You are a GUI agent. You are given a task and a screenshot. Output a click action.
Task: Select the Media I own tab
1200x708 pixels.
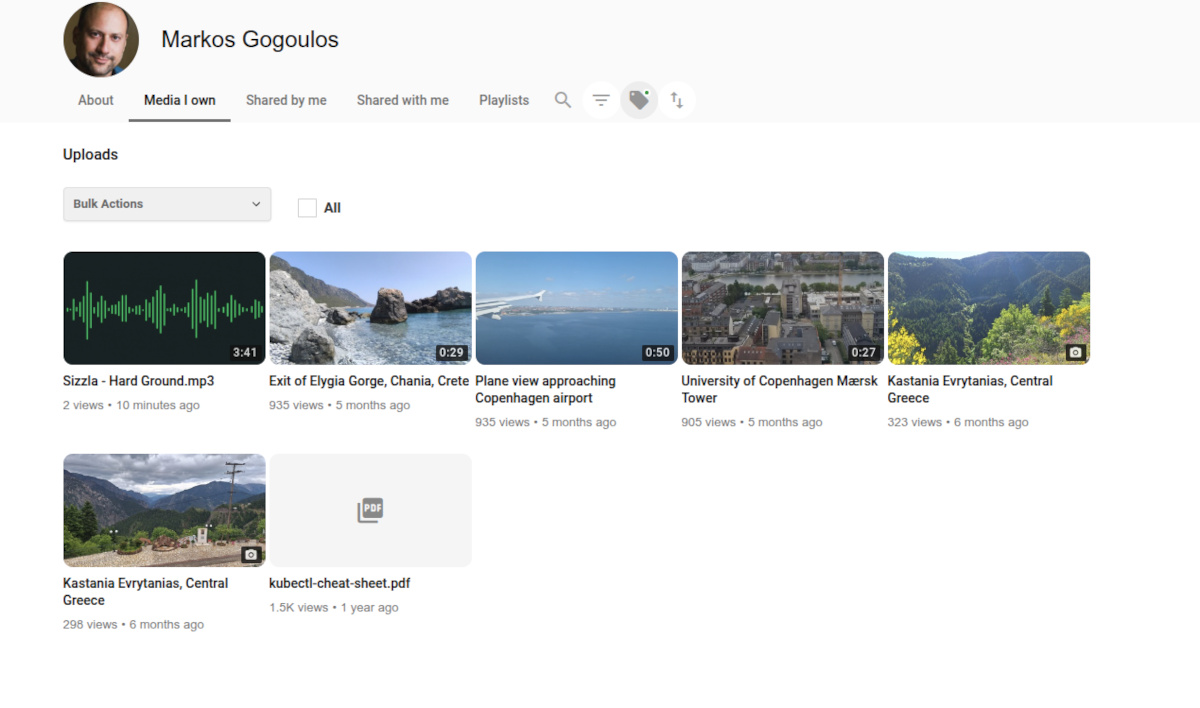(x=179, y=100)
